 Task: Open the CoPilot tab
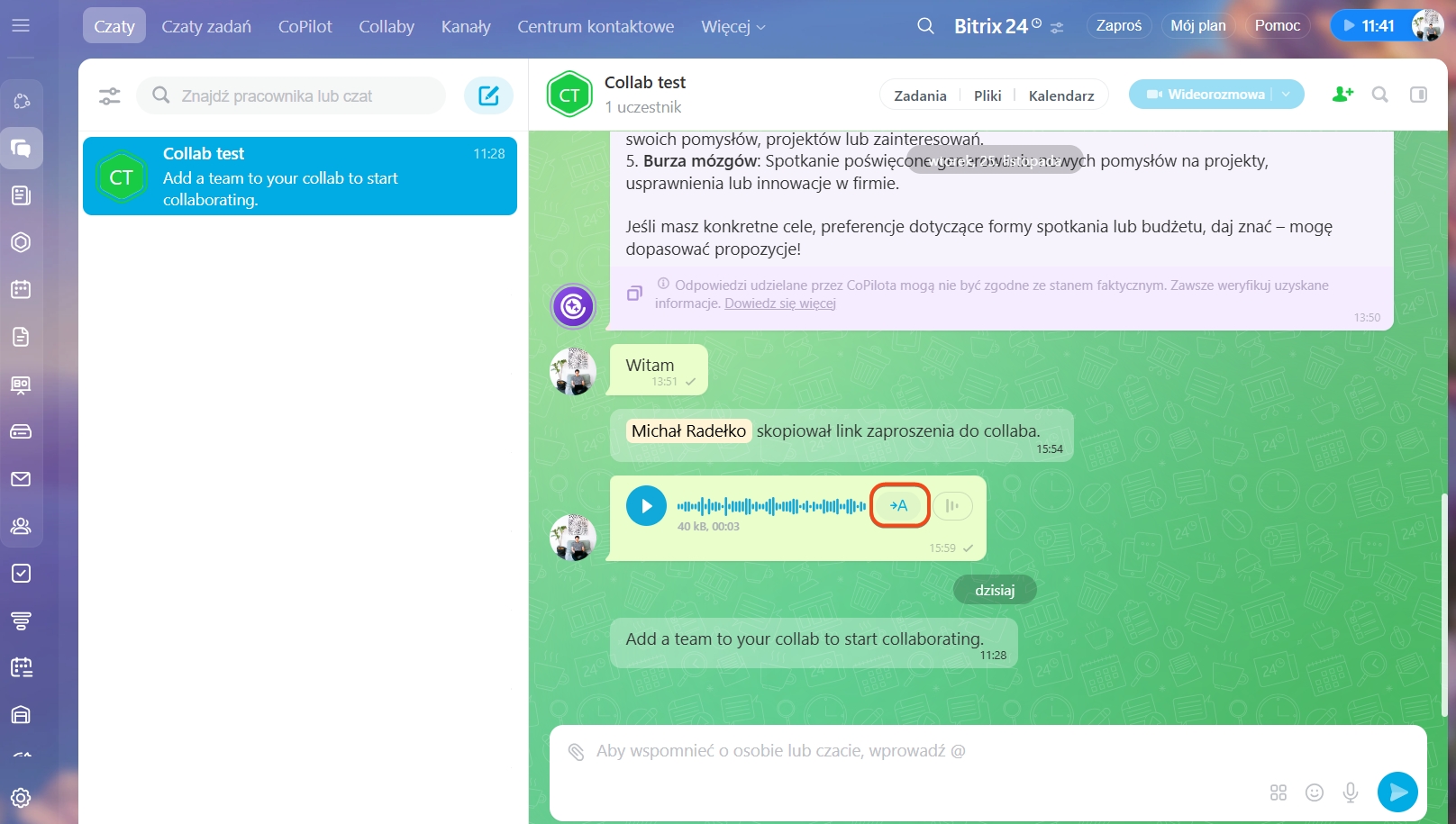point(305,27)
